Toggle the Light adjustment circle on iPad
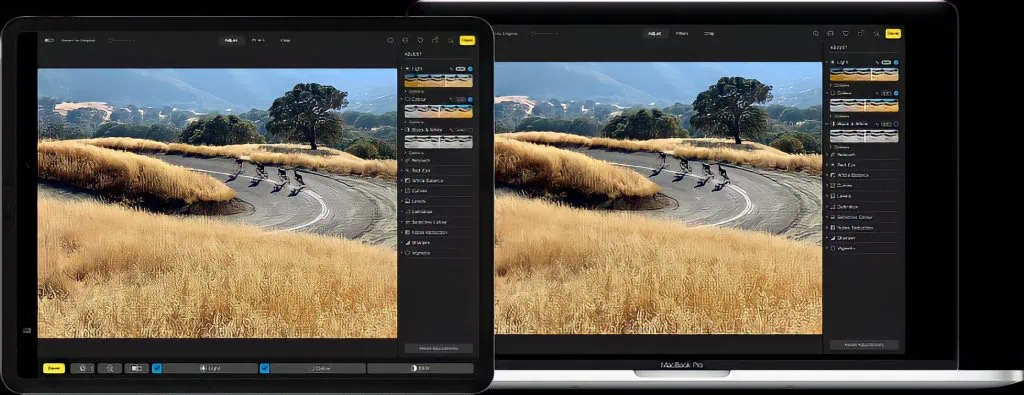 [470, 69]
